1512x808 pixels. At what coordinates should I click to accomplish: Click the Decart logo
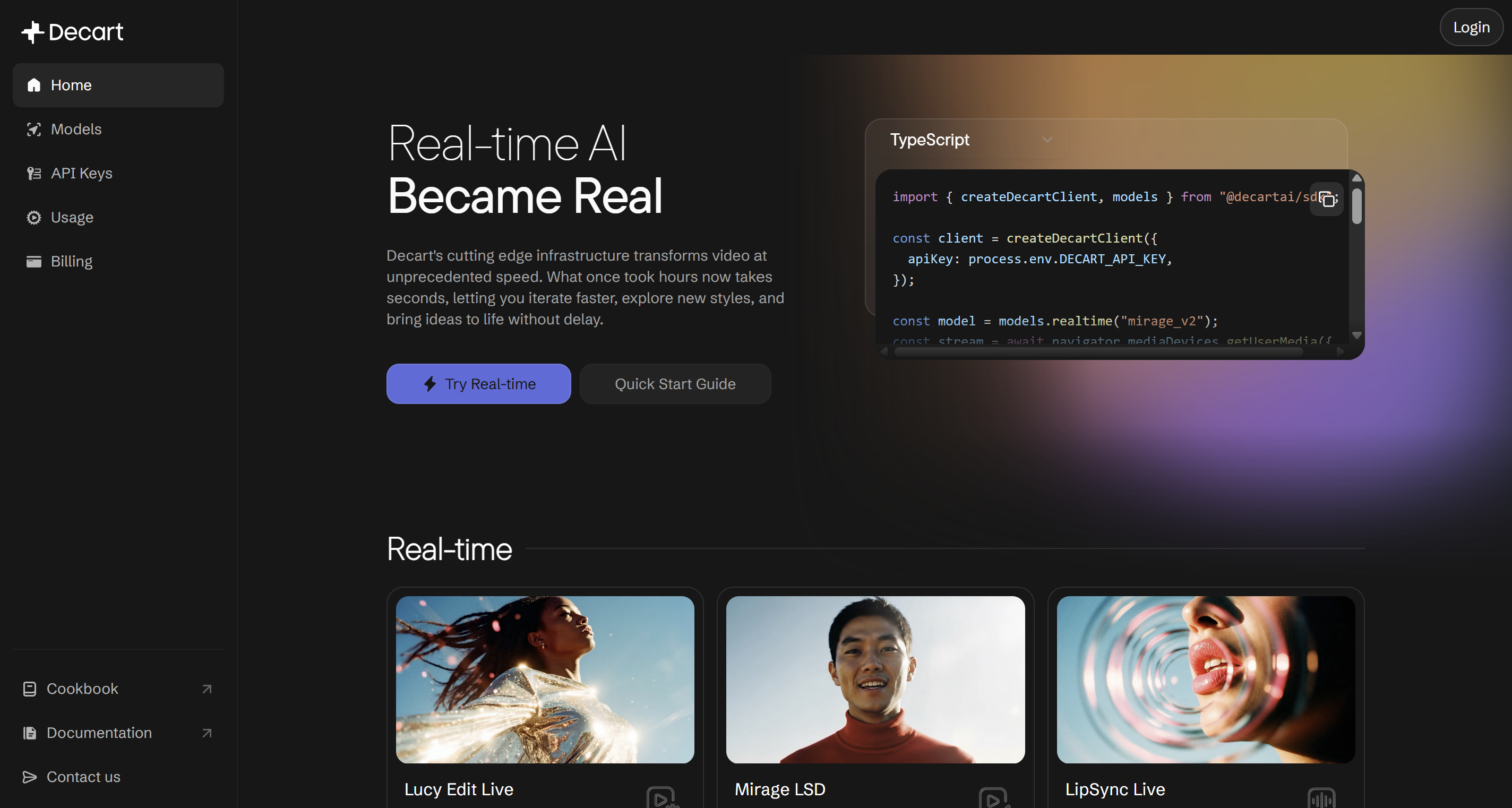click(x=72, y=32)
